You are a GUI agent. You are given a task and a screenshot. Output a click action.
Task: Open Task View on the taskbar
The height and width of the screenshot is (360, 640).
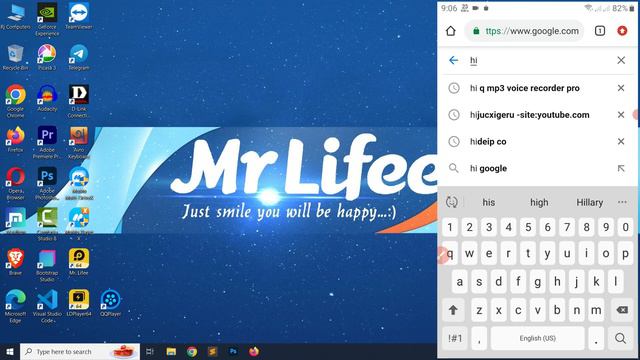(x=149, y=351)
